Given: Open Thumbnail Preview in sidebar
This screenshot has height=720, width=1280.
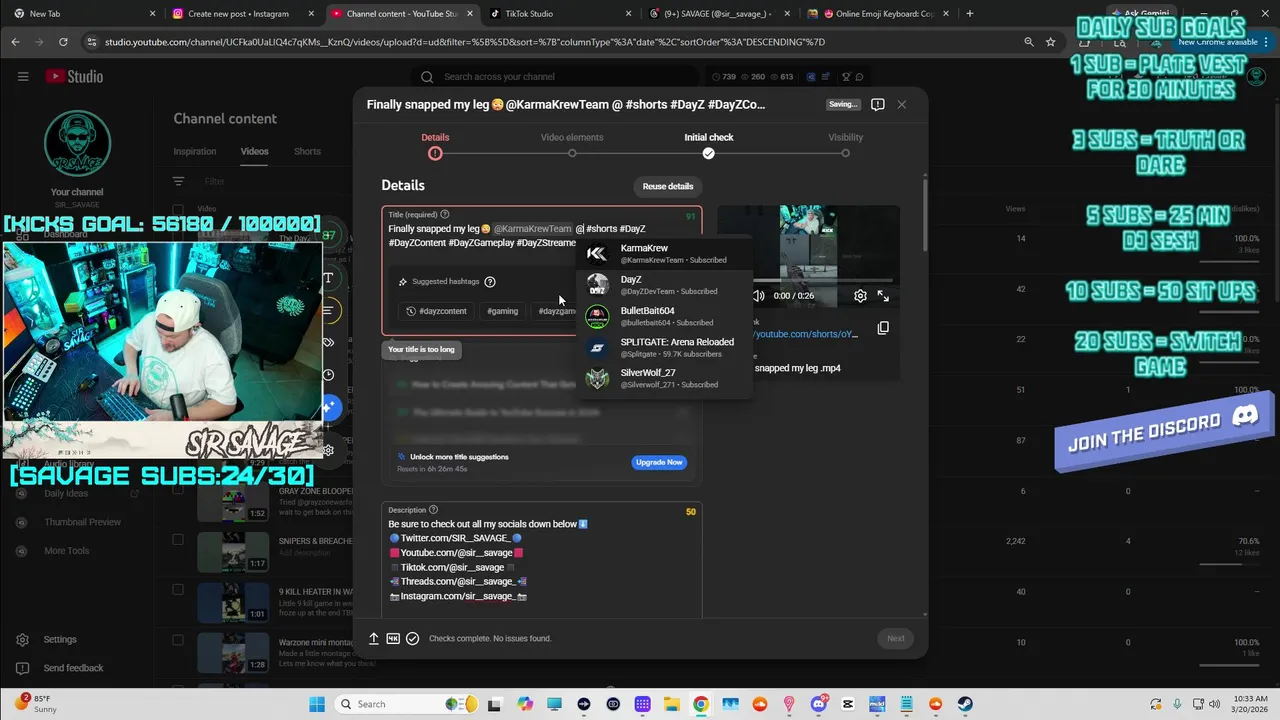Looking at the screenshot, I should (82, 522).
